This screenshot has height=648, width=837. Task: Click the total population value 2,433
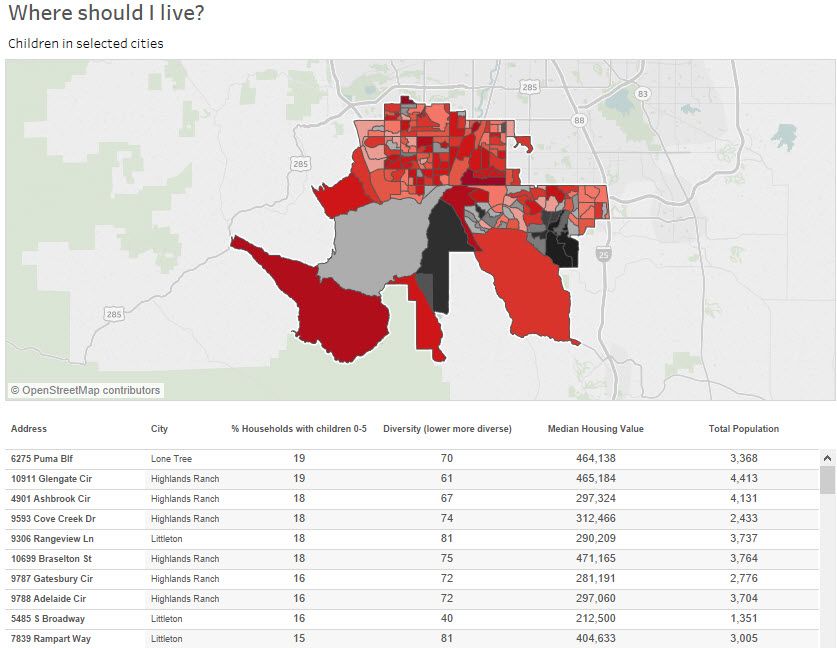[744, 518]
